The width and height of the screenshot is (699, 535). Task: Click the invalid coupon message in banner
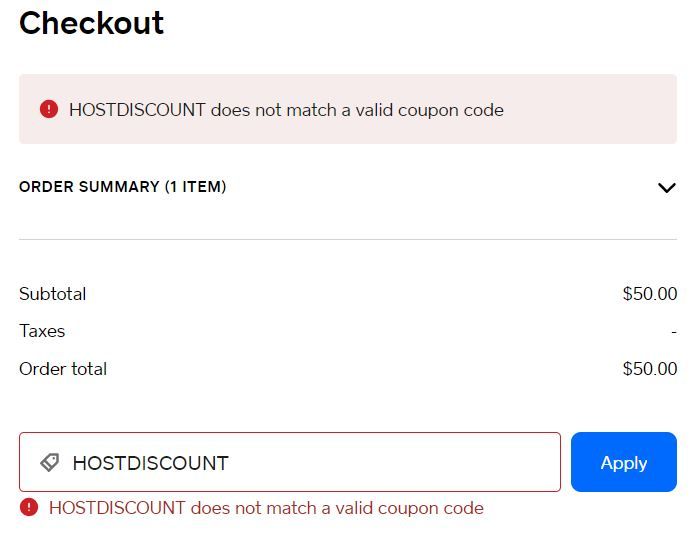286,110
